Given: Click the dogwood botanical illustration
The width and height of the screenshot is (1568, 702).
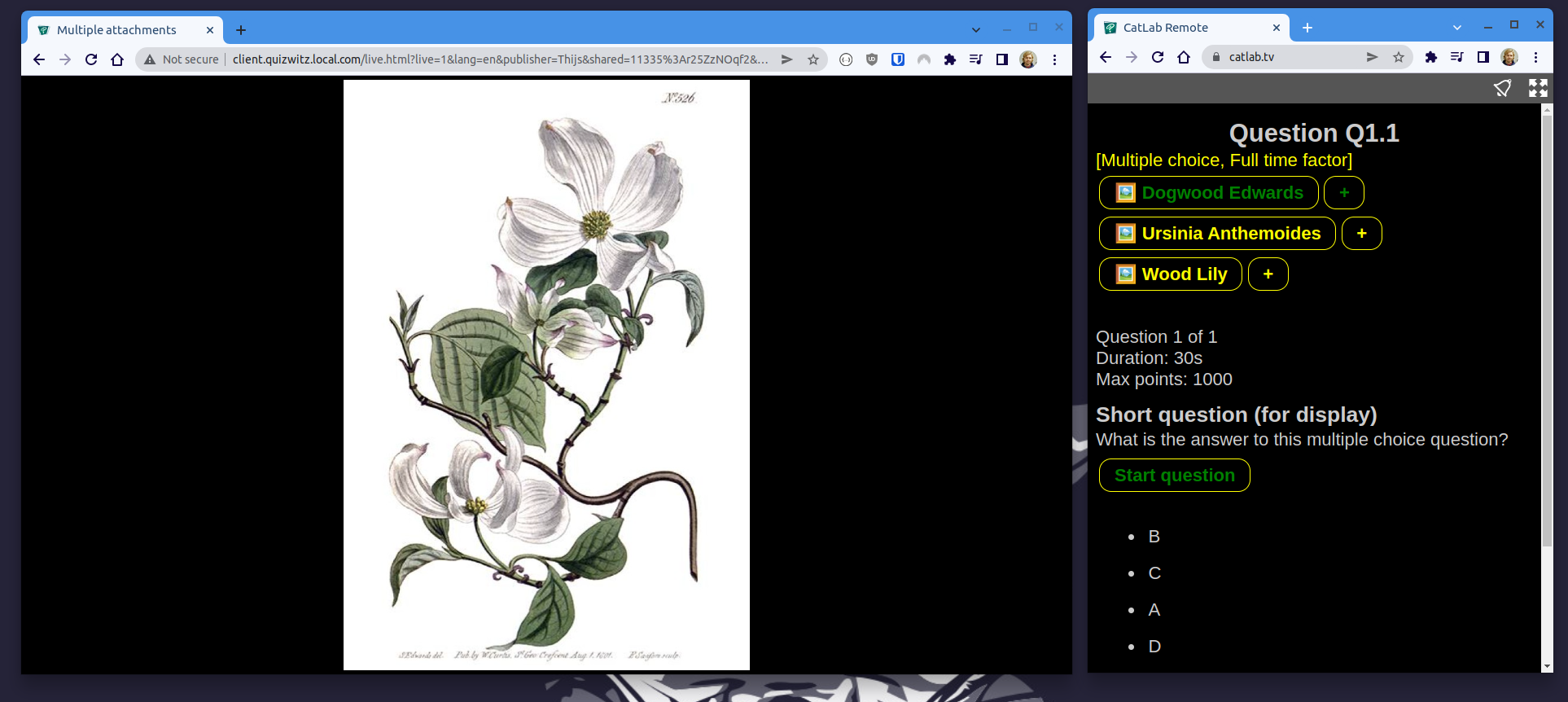Looking at the screenshot, I should (546, 375).
